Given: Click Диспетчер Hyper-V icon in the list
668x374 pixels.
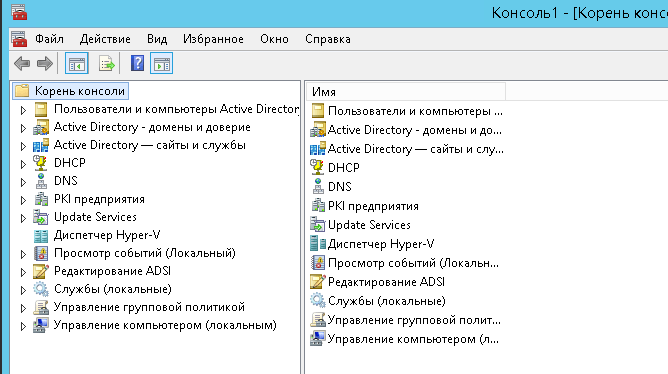Looking at the screenshot, I should click(x=318, y=244).
